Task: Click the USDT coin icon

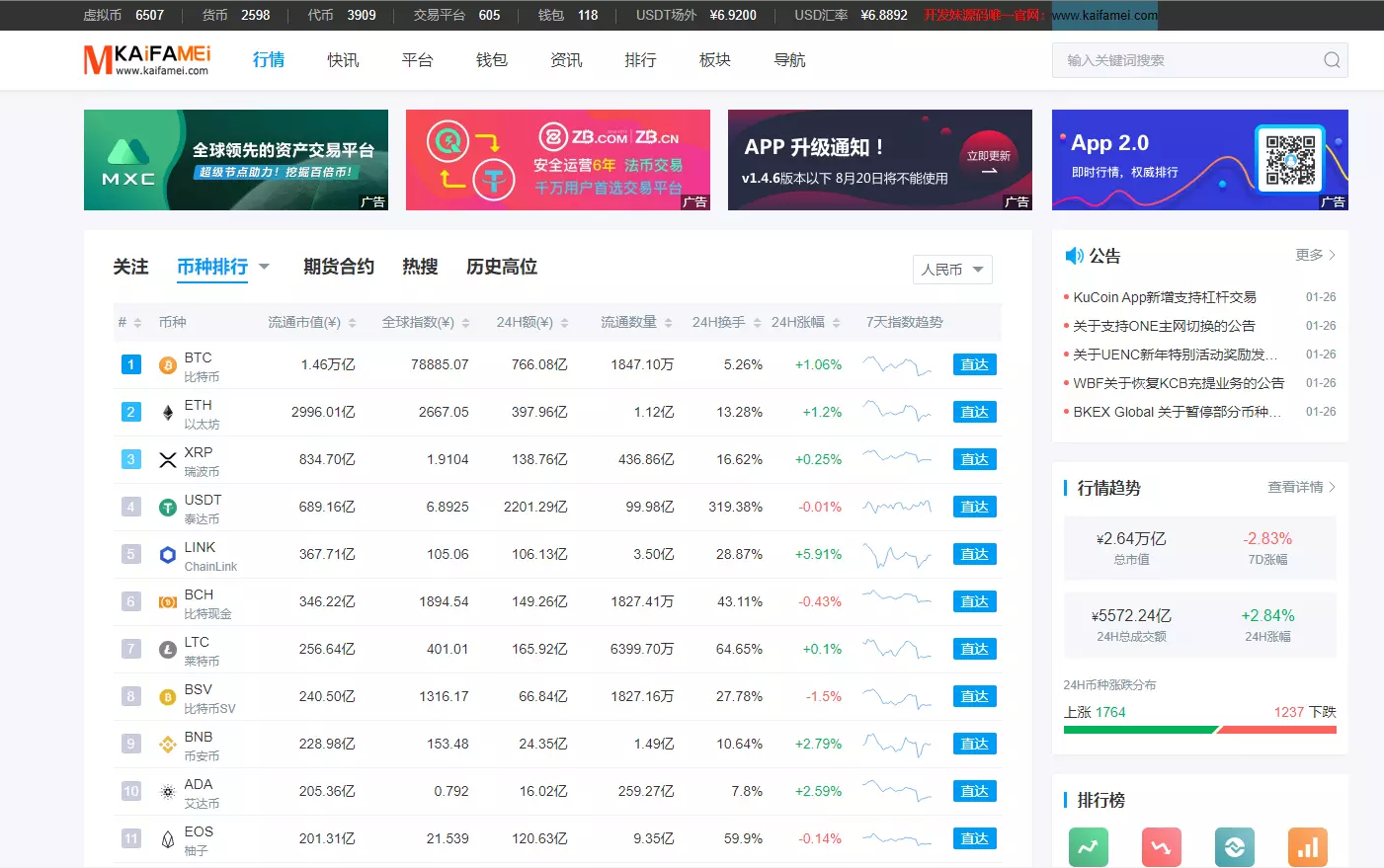Action: 168,508
